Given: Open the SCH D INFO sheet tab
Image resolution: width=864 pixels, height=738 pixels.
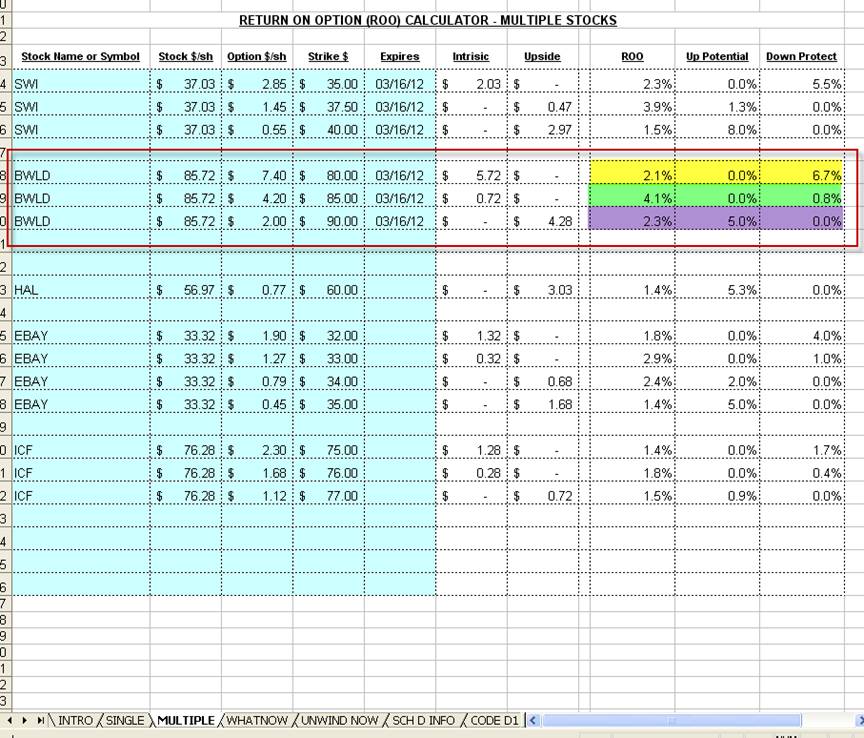Looking at the screenshot, I should [423, 720].
